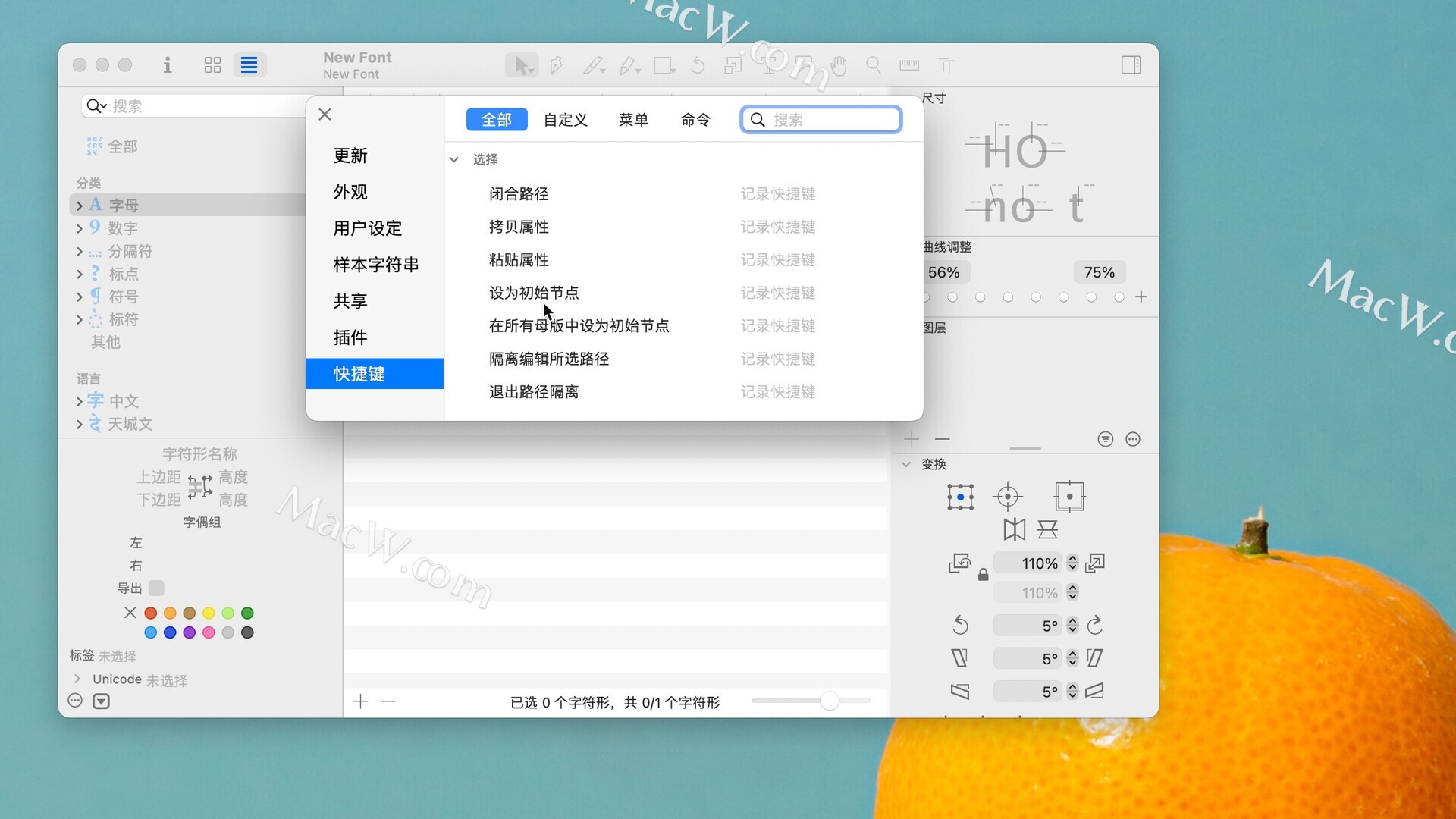The width and height of the screenshot is (1456, 819).
Task: Expand the 中文 language group
Action: (80, 401)
